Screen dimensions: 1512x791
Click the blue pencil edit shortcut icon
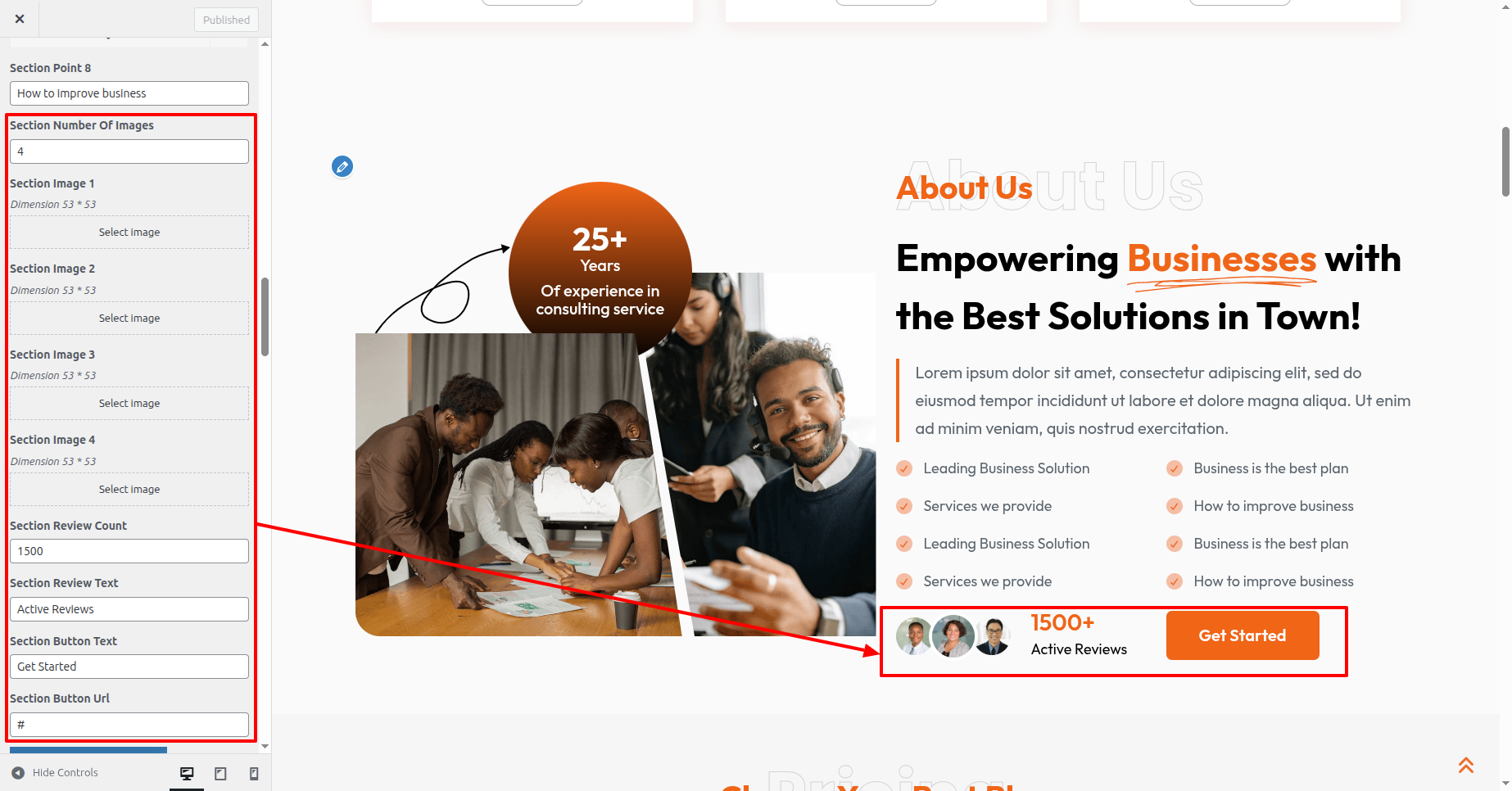pos(342,167)
